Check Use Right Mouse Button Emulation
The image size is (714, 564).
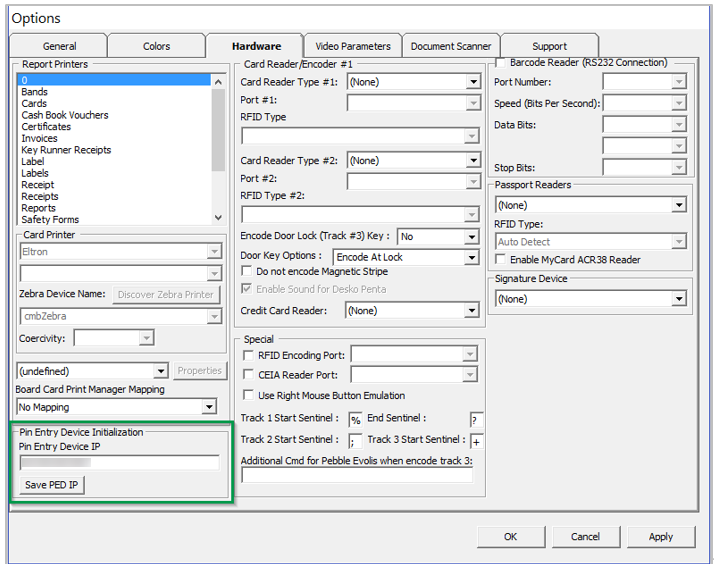[248, 395]
